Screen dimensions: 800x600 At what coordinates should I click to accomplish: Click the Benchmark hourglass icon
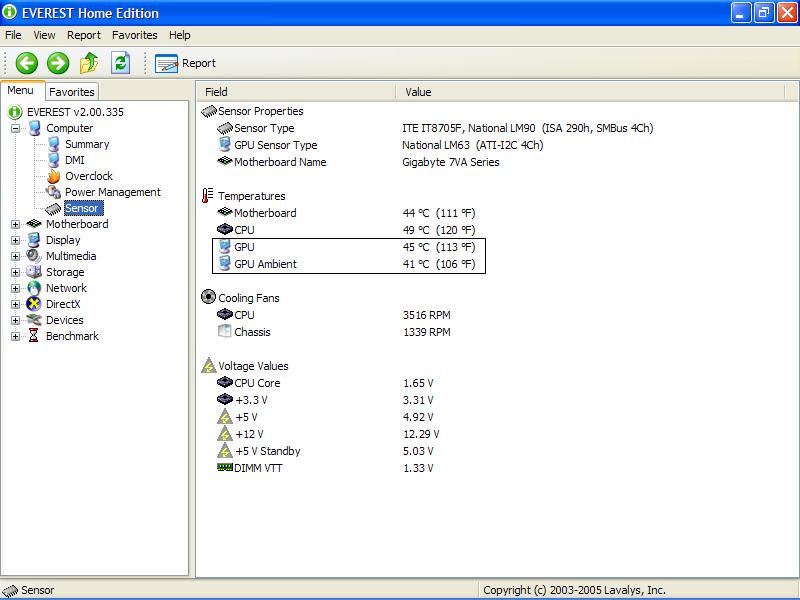coord(34,336)
